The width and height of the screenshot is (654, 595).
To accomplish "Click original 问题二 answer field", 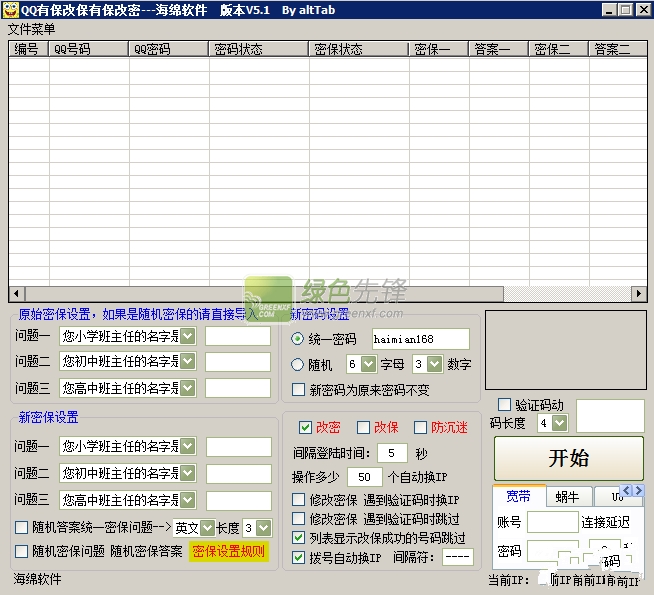I will point(238,362).
